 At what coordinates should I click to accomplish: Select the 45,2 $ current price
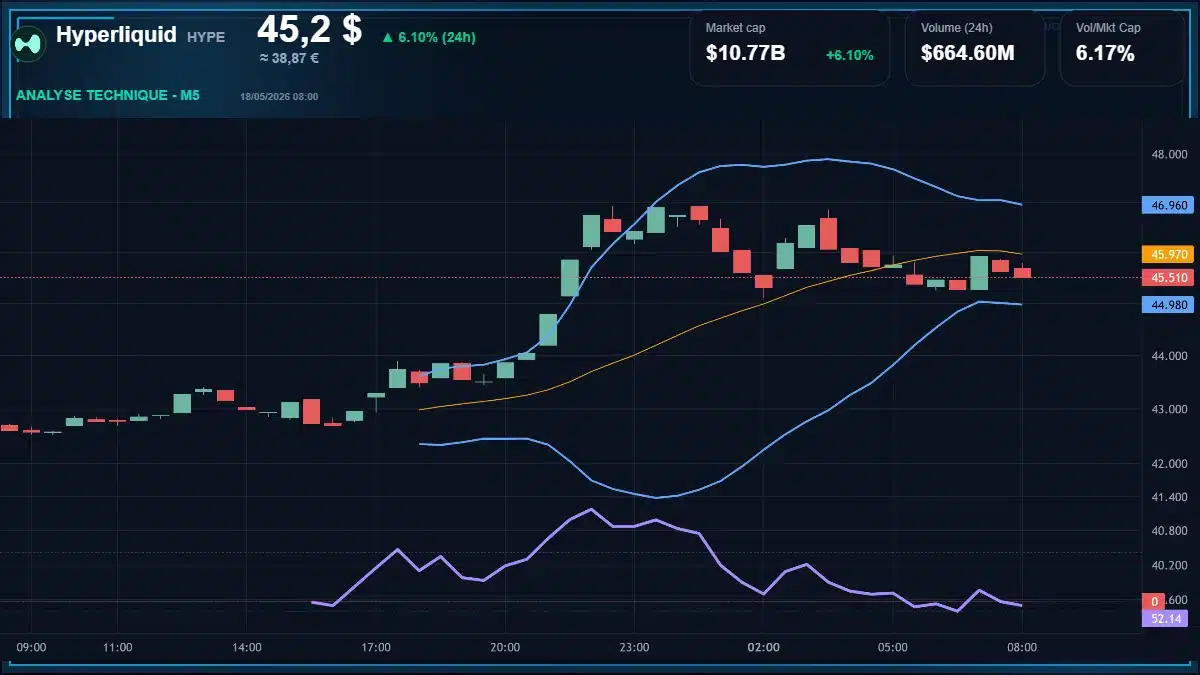(309, 29)
